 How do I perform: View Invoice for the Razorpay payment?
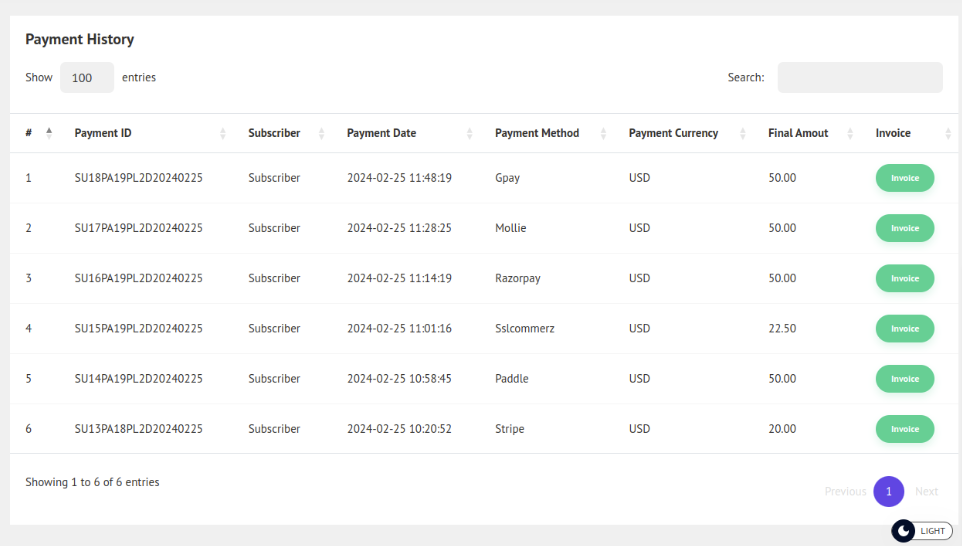[904, 278]
